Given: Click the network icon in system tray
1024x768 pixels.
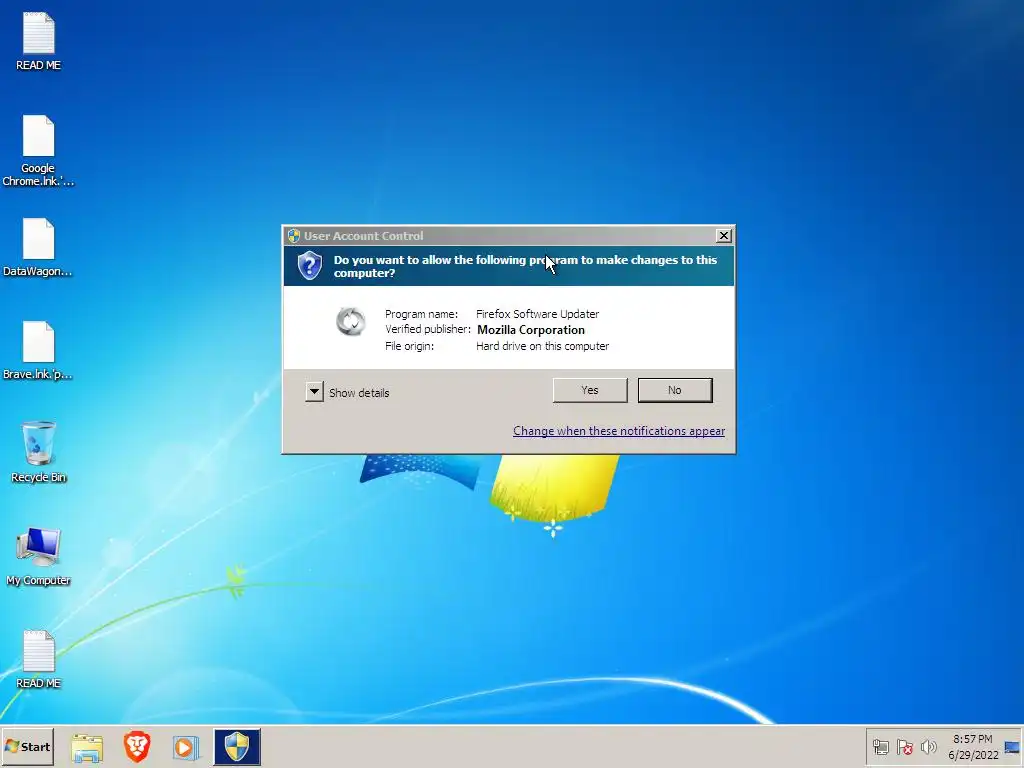Looking at the screenshot, I should 881,747.
